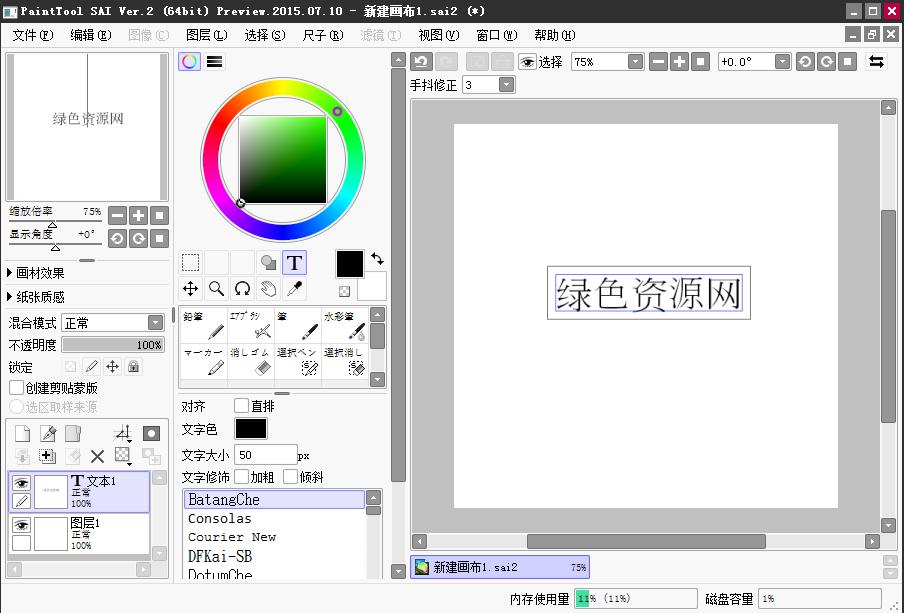Activate the Text tool
Viewport: 904px width, 613px height.
294,263
